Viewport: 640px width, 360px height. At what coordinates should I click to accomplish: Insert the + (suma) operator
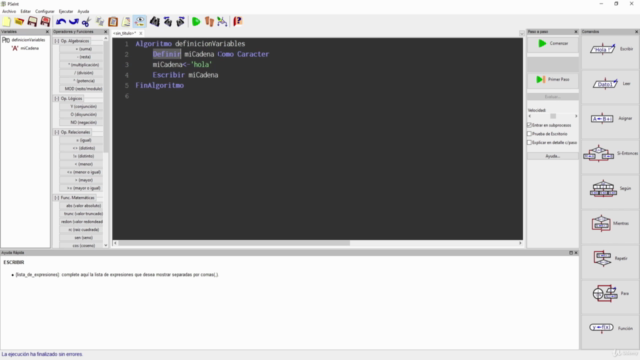click(81, 49)
